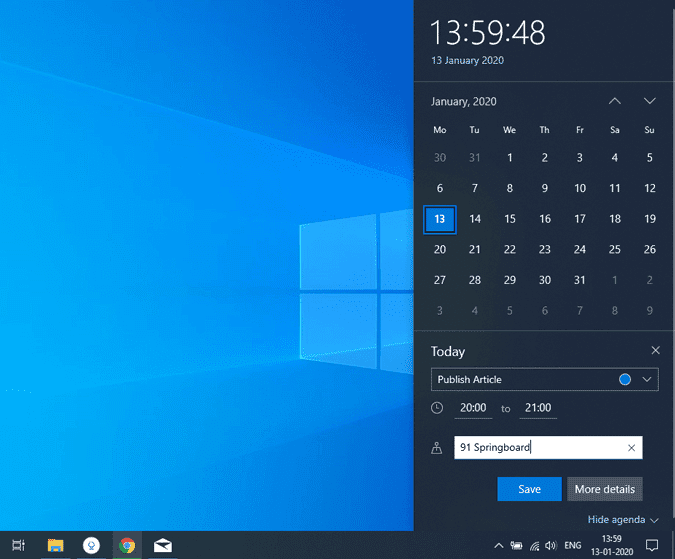Open the calendar color dropdown chevron

(647, 379)
